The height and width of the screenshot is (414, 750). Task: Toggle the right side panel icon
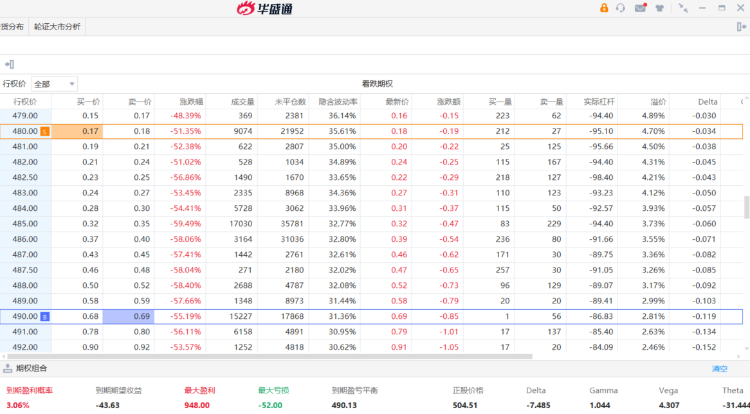click(741, 27)
